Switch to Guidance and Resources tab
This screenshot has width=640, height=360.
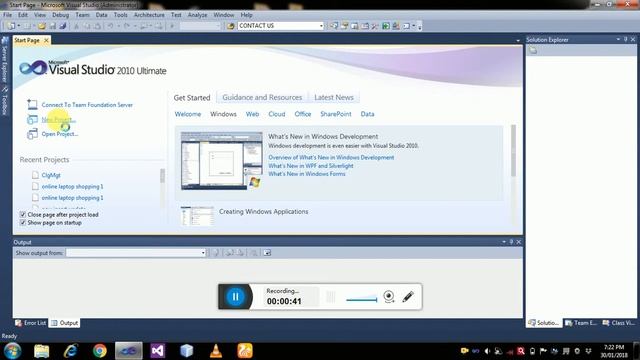click(262, 97)
